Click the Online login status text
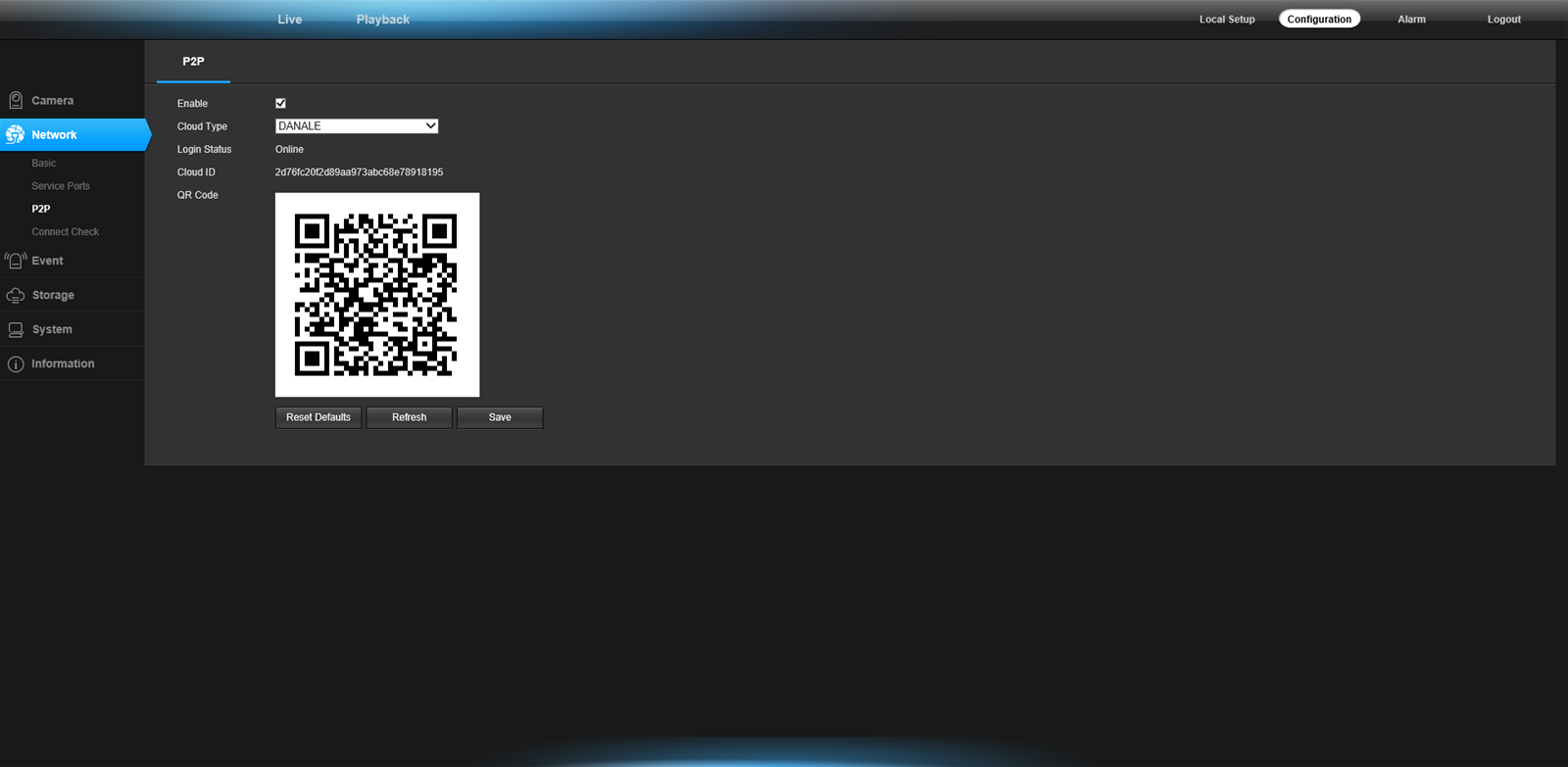1568x767 pixels. click(289, 150)
